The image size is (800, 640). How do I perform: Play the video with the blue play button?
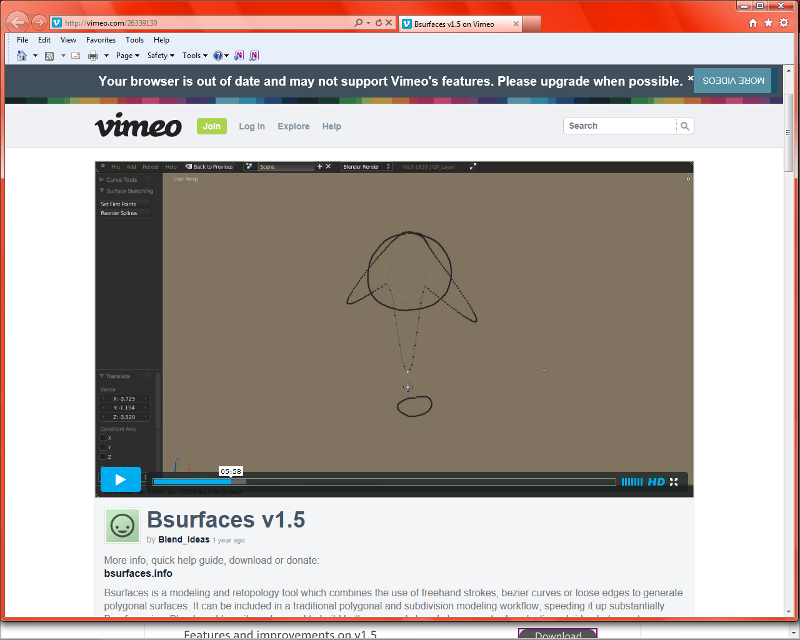click(120, 480)
